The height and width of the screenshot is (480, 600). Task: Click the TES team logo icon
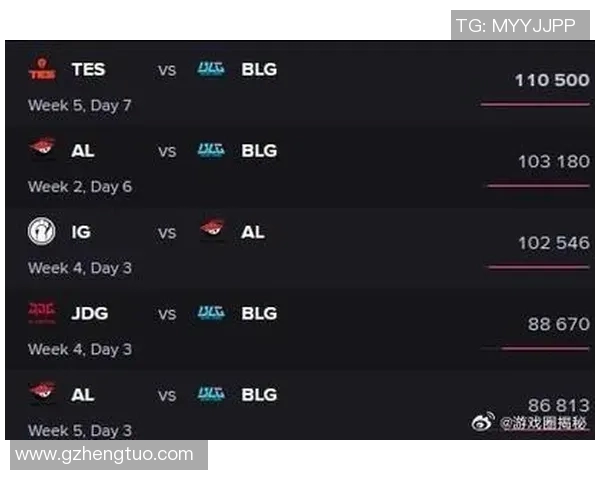42,69
